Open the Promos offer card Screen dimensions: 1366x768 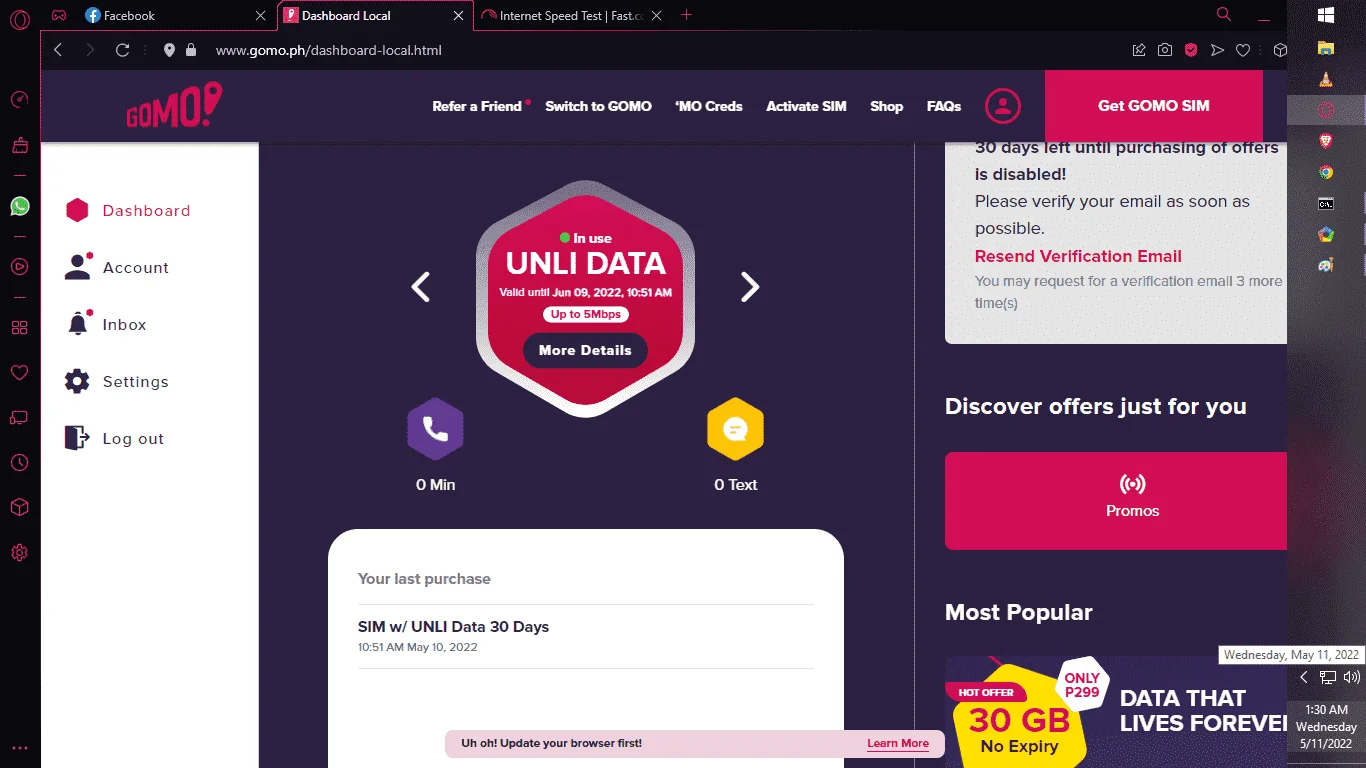tap(1116, 501)
